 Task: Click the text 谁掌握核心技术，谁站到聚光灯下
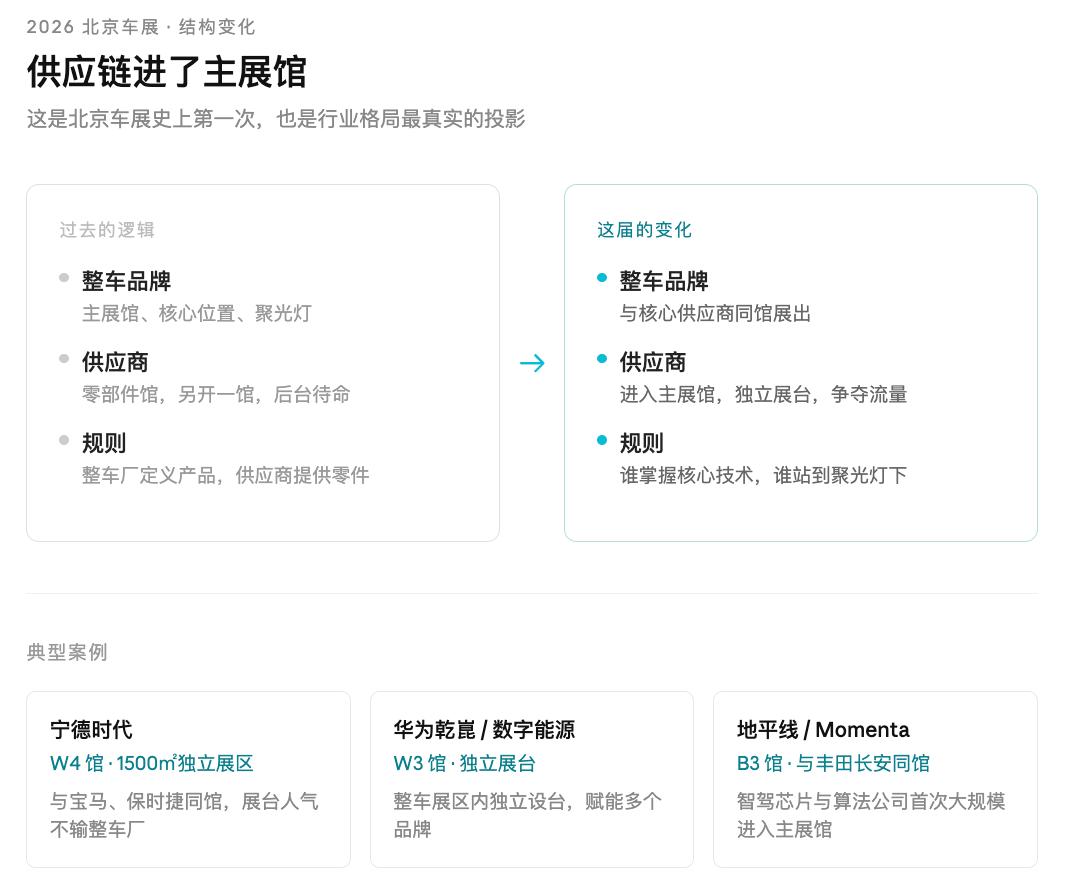point(764,475)
